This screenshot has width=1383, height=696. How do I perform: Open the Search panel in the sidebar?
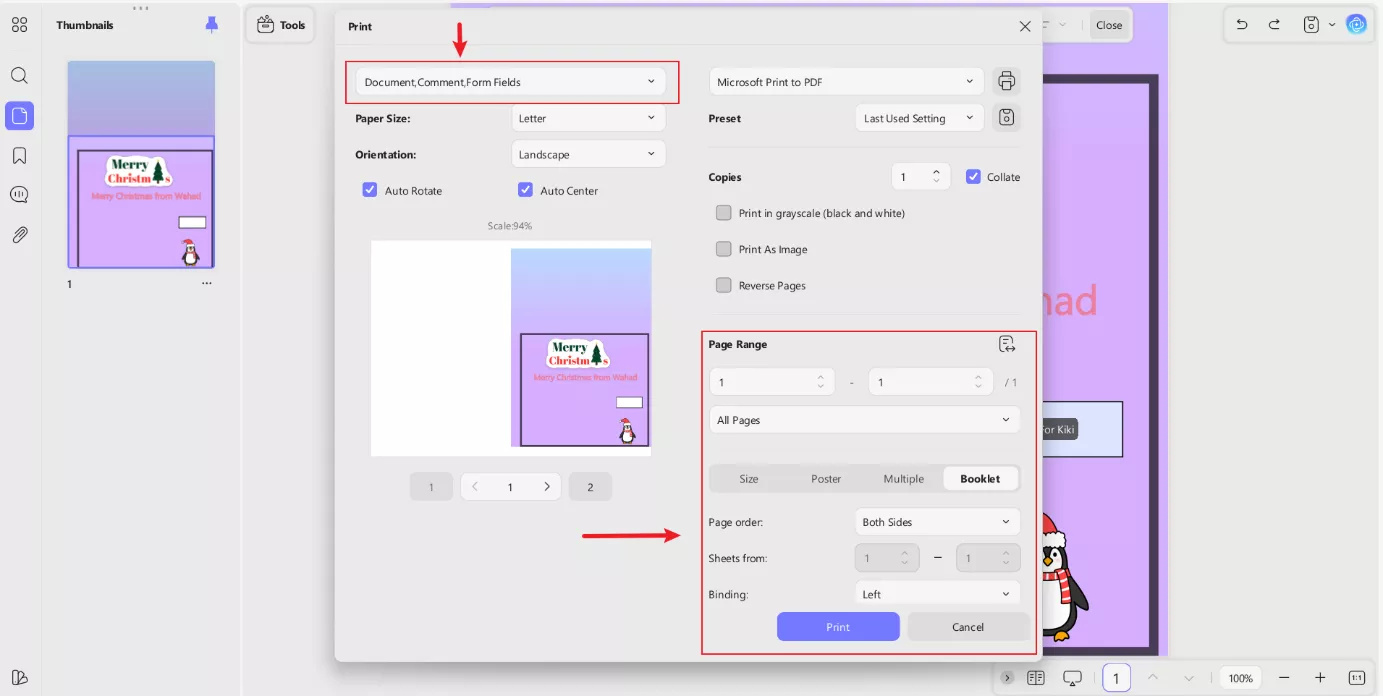pos(19,75)
